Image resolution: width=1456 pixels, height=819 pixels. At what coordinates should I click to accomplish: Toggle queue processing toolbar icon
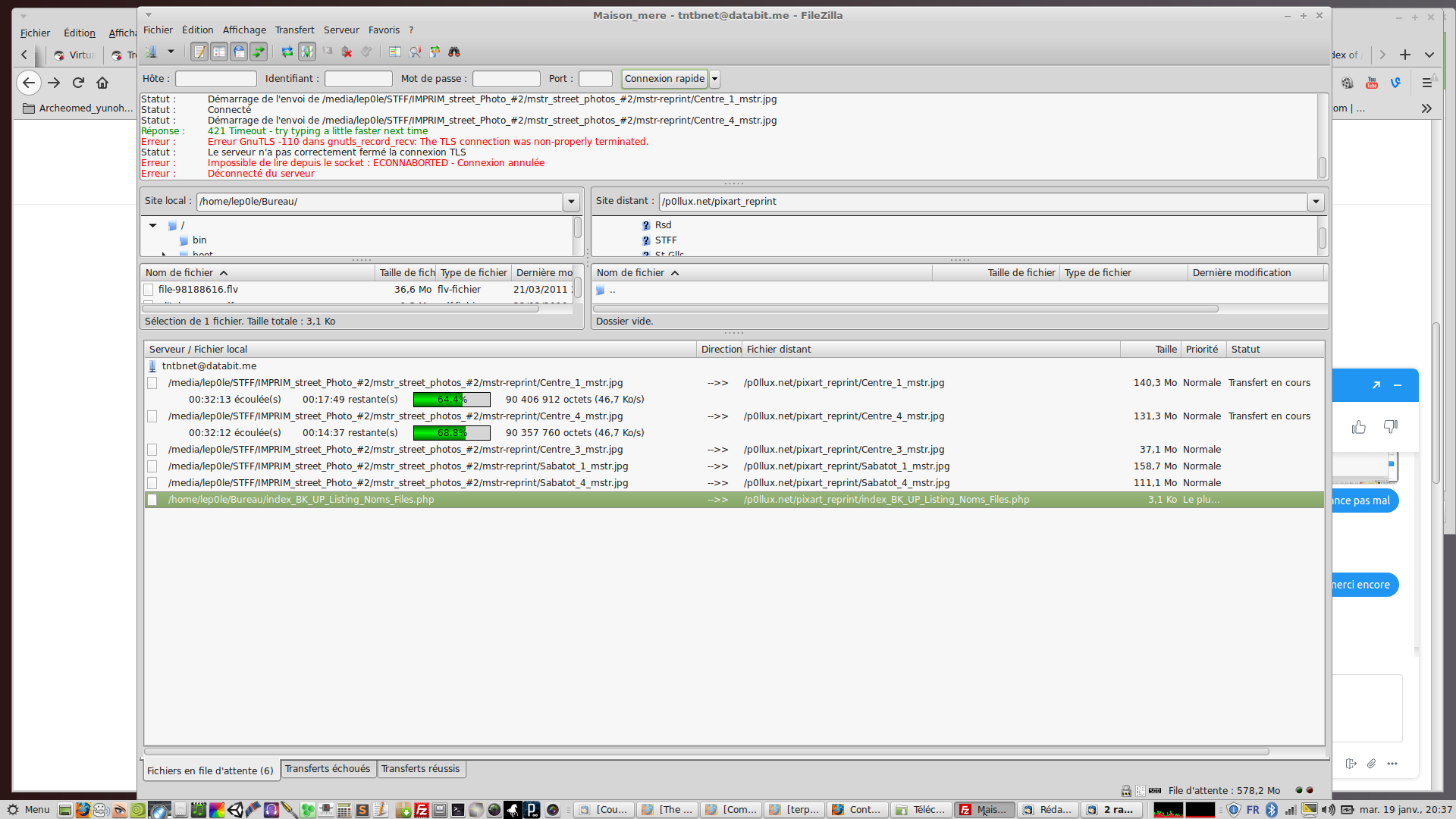pos(307,52)
